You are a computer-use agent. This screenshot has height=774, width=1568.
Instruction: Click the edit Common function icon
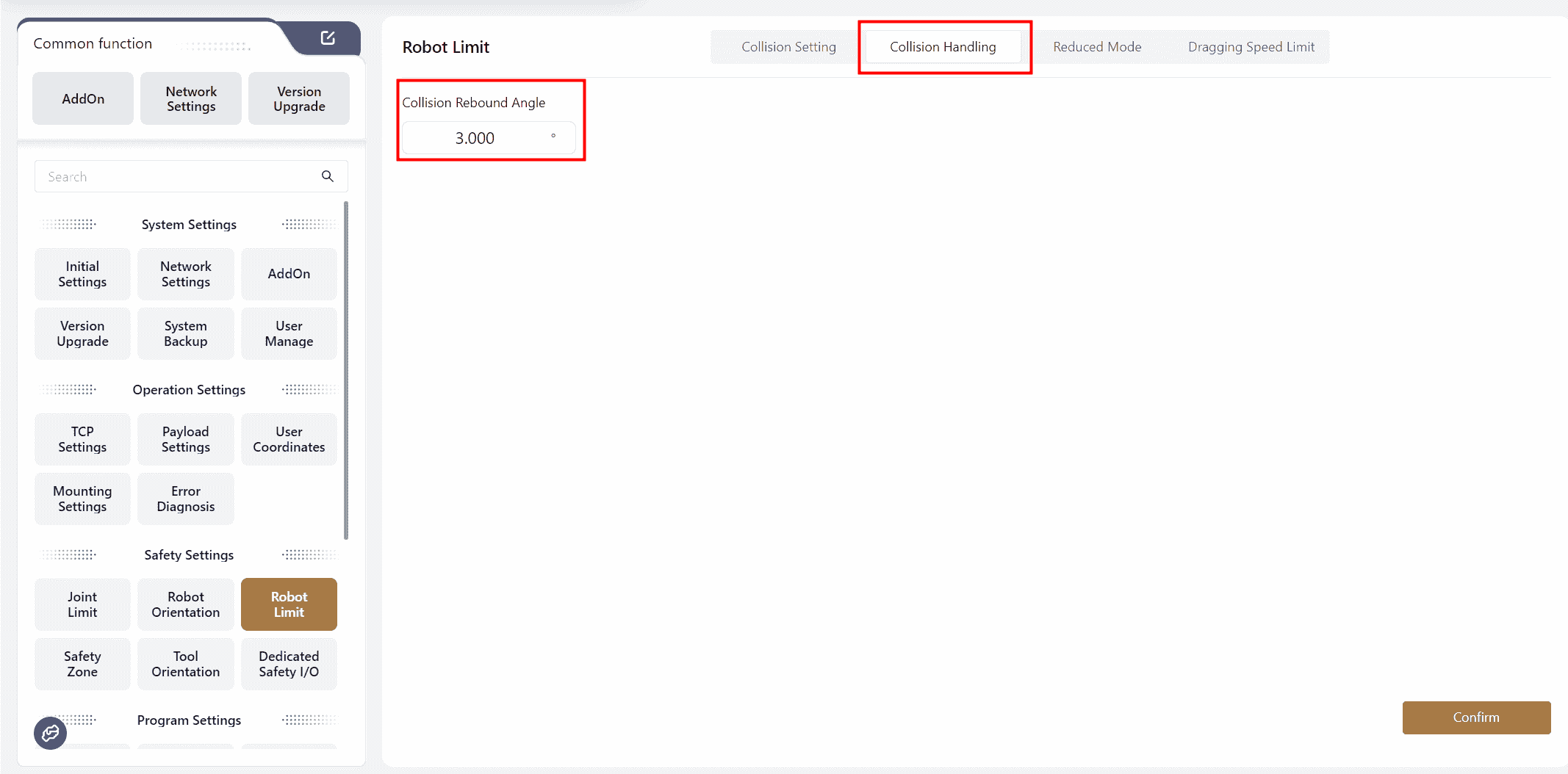[x=328, y=38]
